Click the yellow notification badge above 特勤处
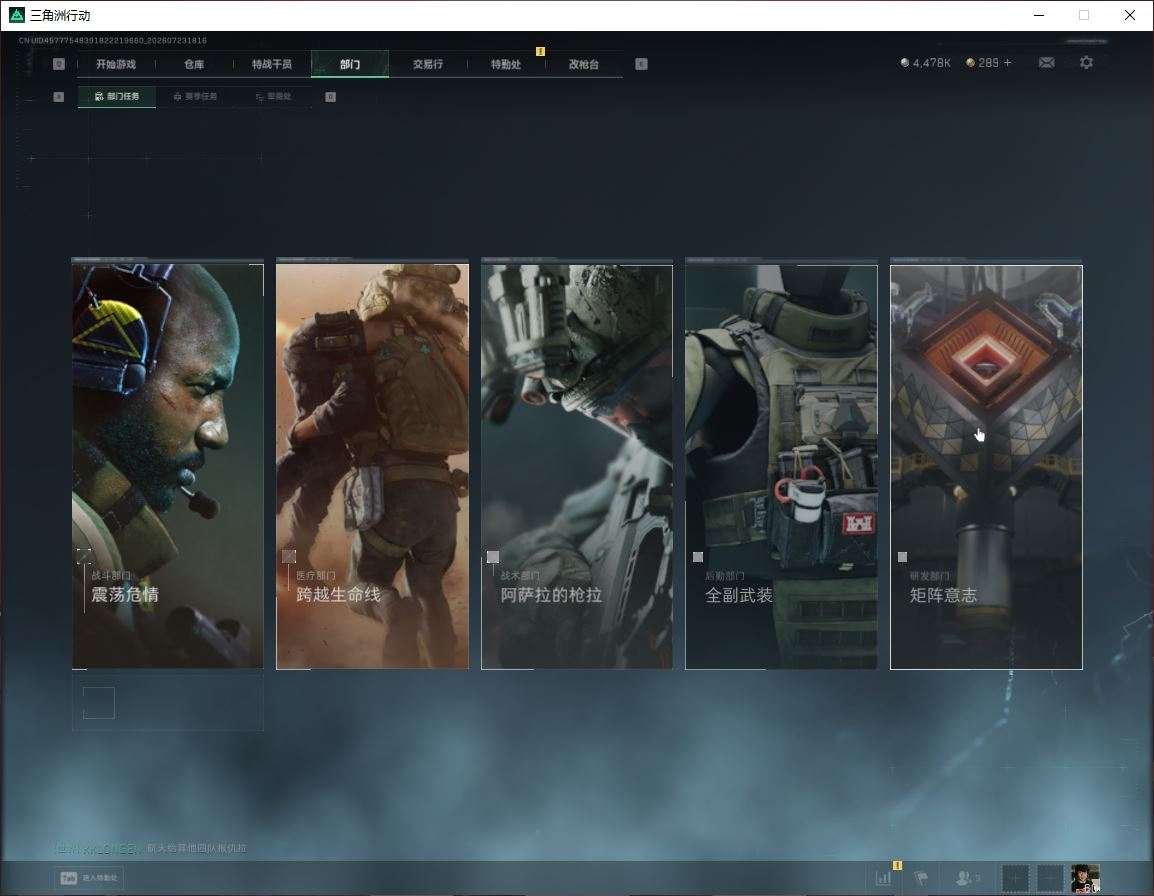This screenshot has height=896, width=1154. (x=540, y=51)
